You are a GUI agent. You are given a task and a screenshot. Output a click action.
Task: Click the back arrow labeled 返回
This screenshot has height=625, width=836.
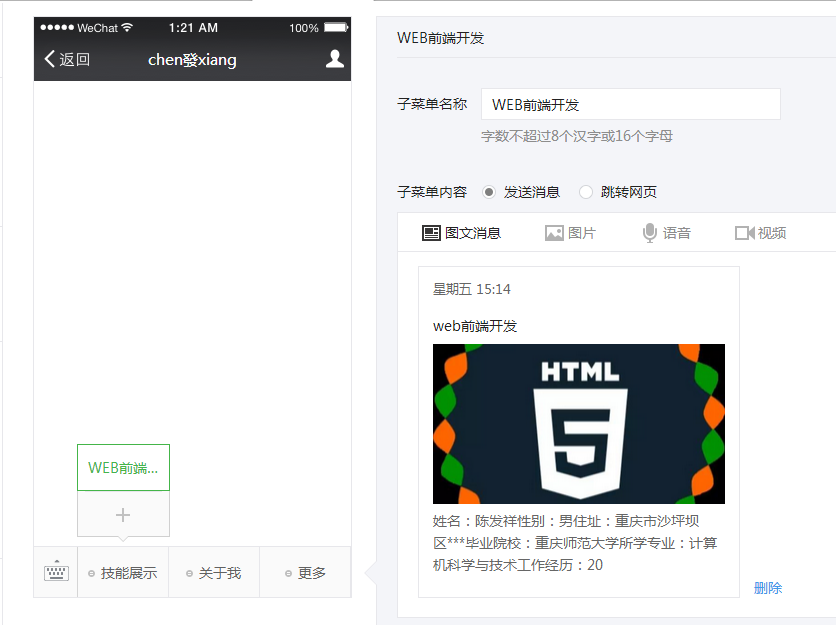coord(67,60)
